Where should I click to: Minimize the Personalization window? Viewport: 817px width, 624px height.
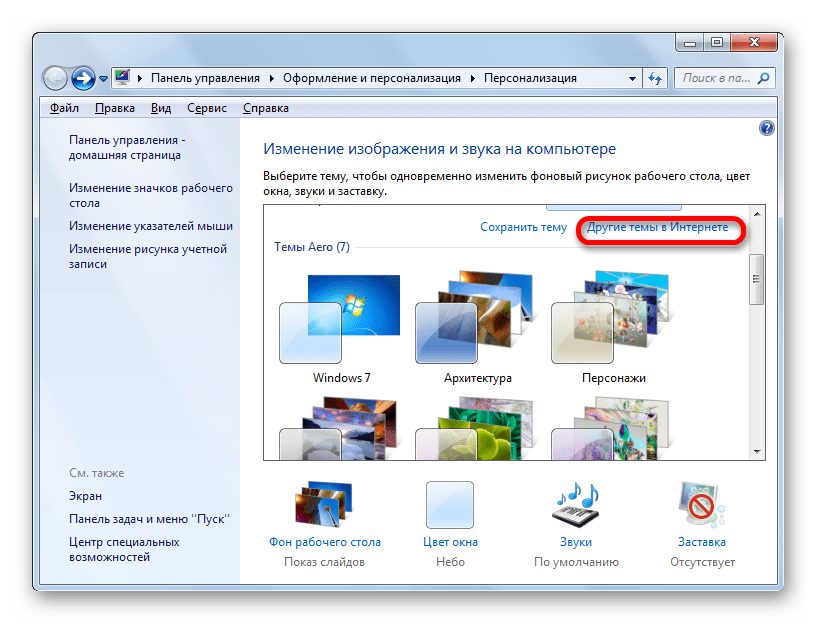690,42
